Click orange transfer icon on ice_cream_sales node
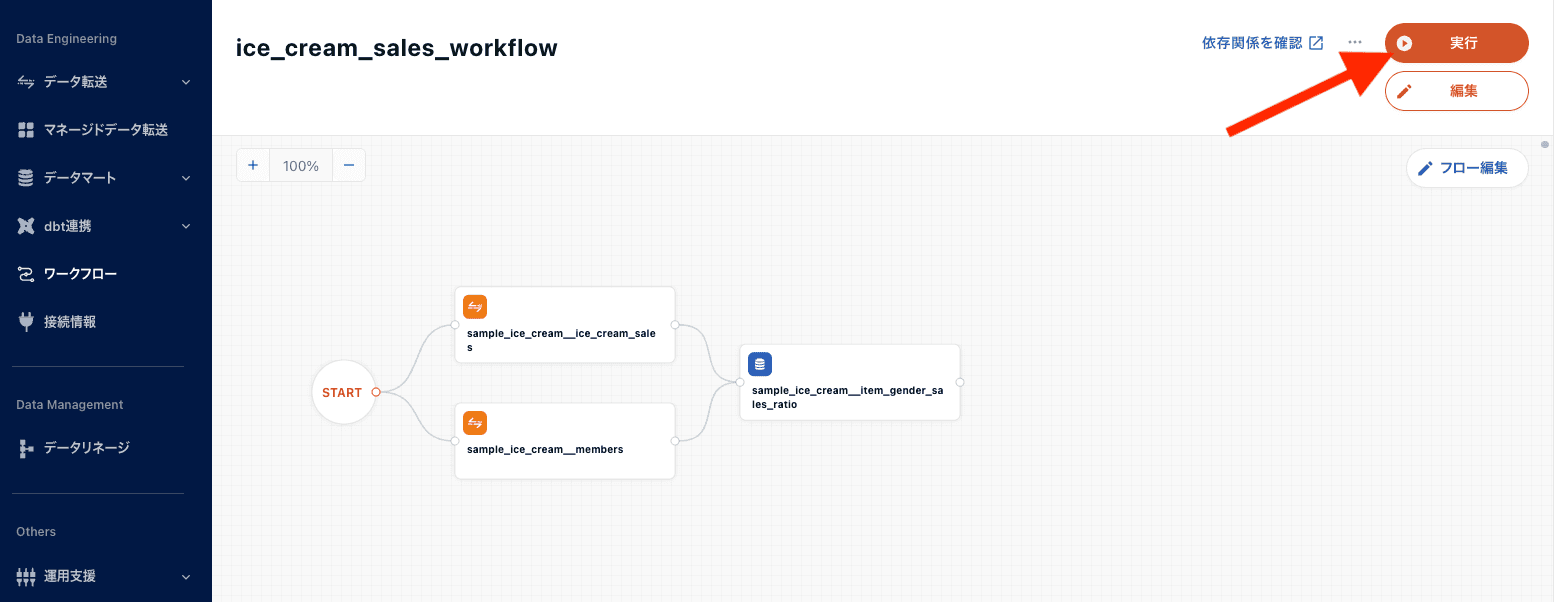The height and width of the screenshot is (602, 1554). (475, 307)
